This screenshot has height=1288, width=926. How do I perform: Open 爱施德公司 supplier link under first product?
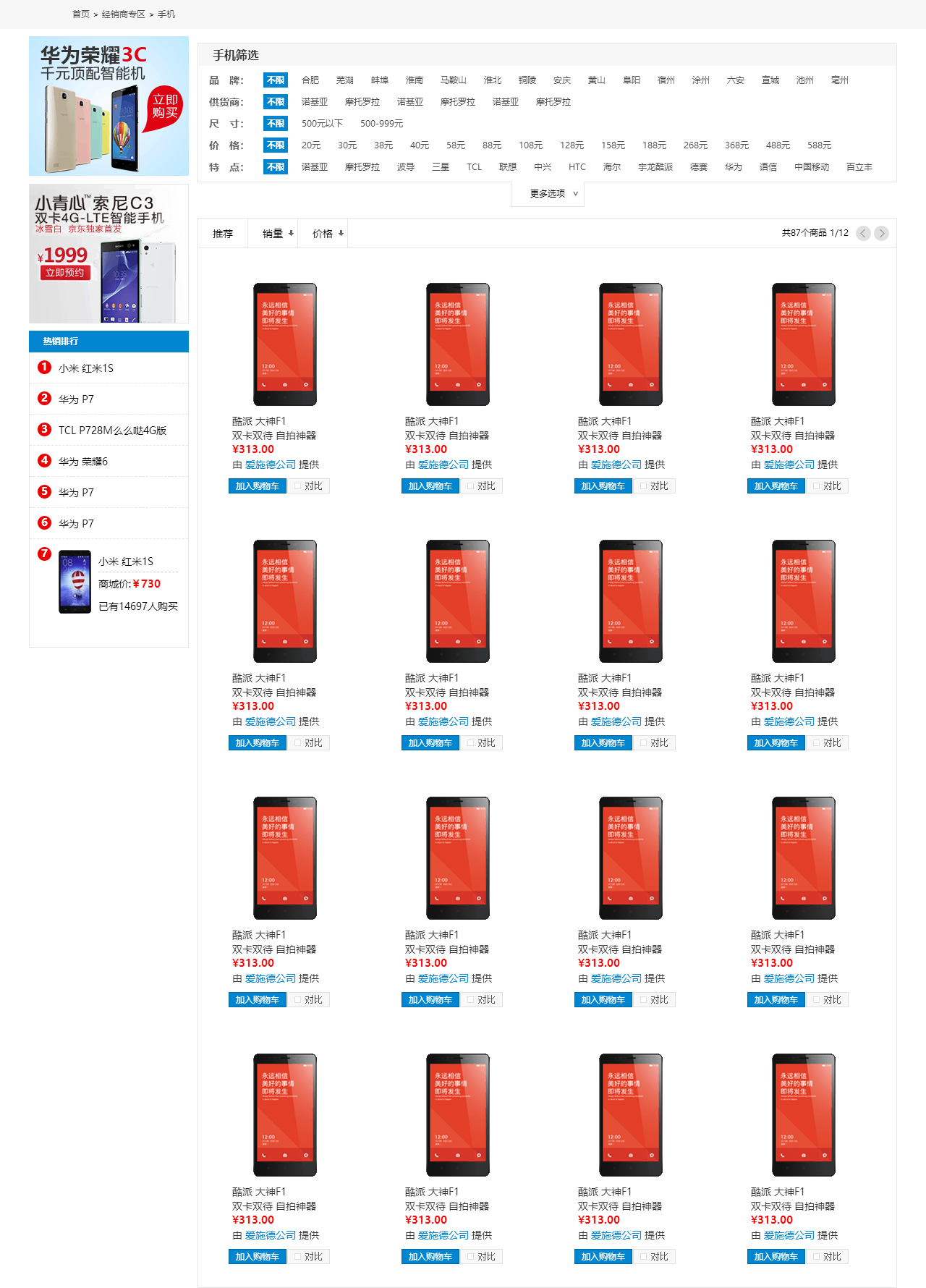[271, 465]
